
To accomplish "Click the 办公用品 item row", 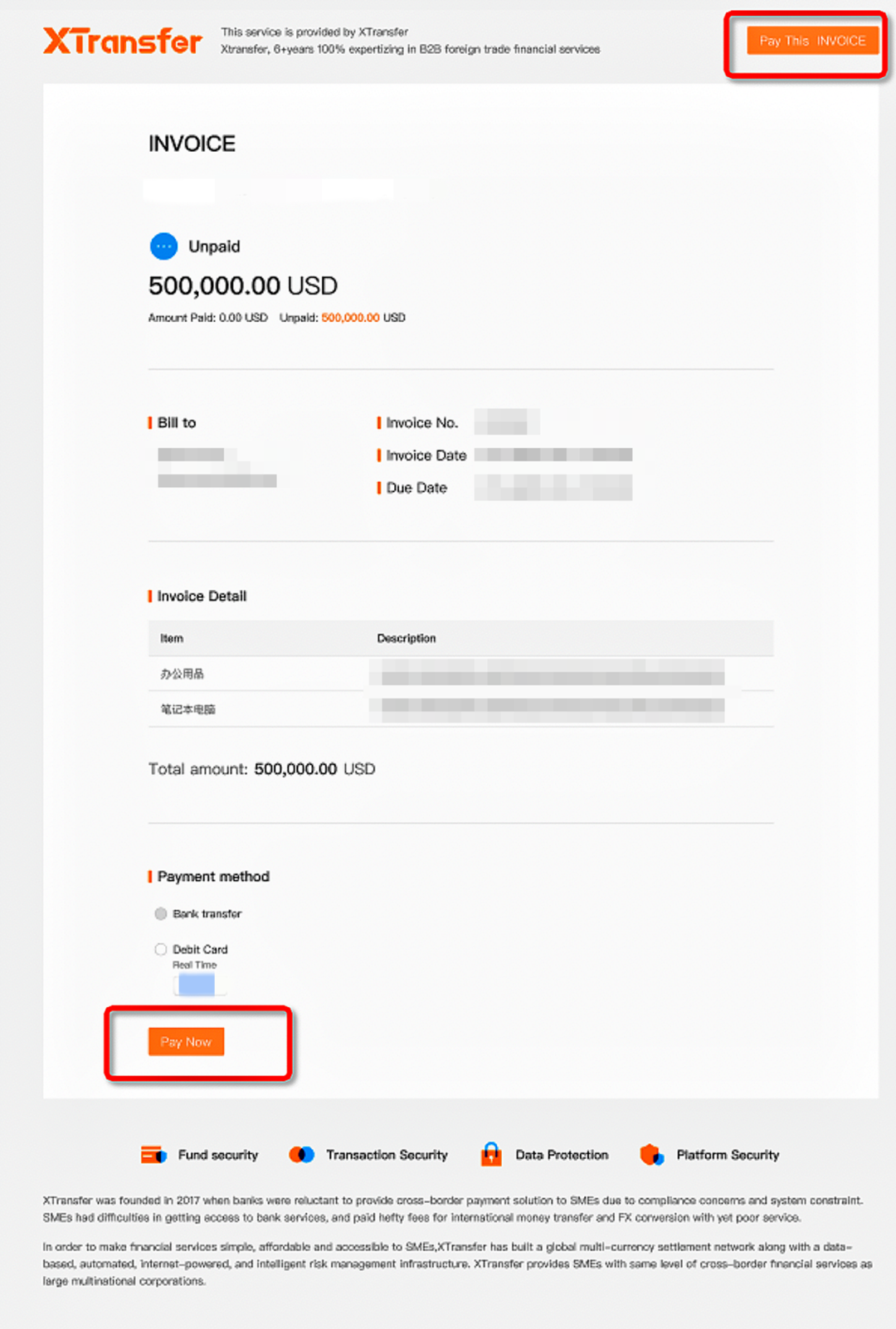I will point(460,674).
